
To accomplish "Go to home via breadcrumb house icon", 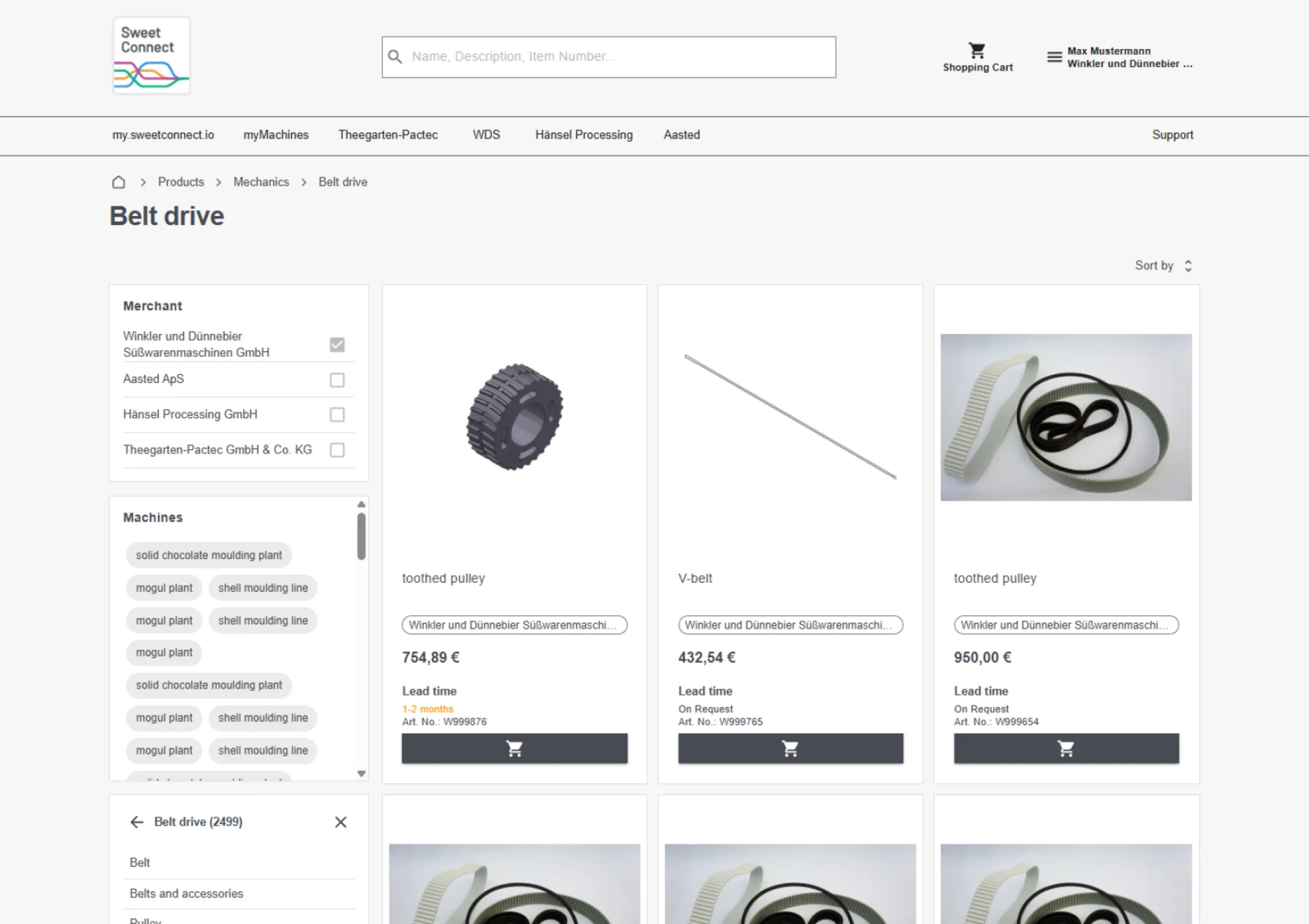I will coord(118,182).
